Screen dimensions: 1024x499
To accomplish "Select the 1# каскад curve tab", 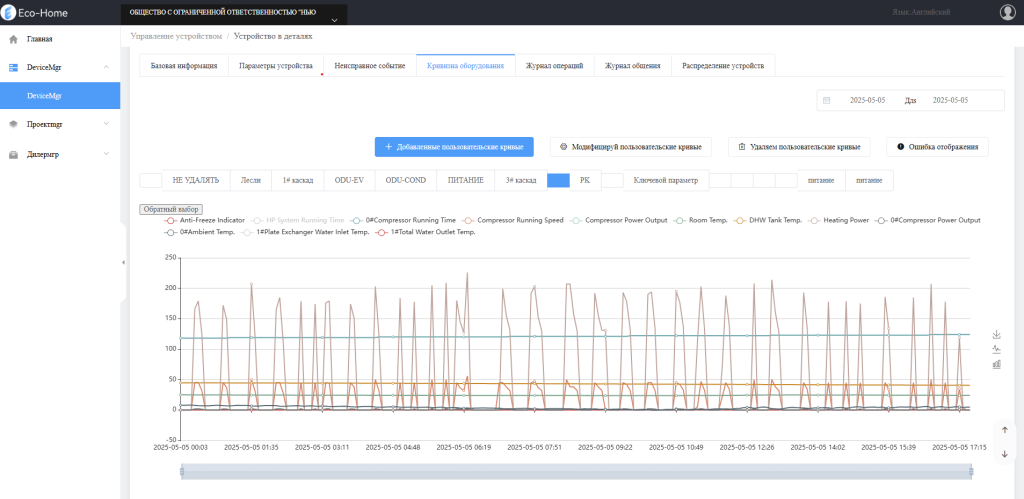I will 298,180.
